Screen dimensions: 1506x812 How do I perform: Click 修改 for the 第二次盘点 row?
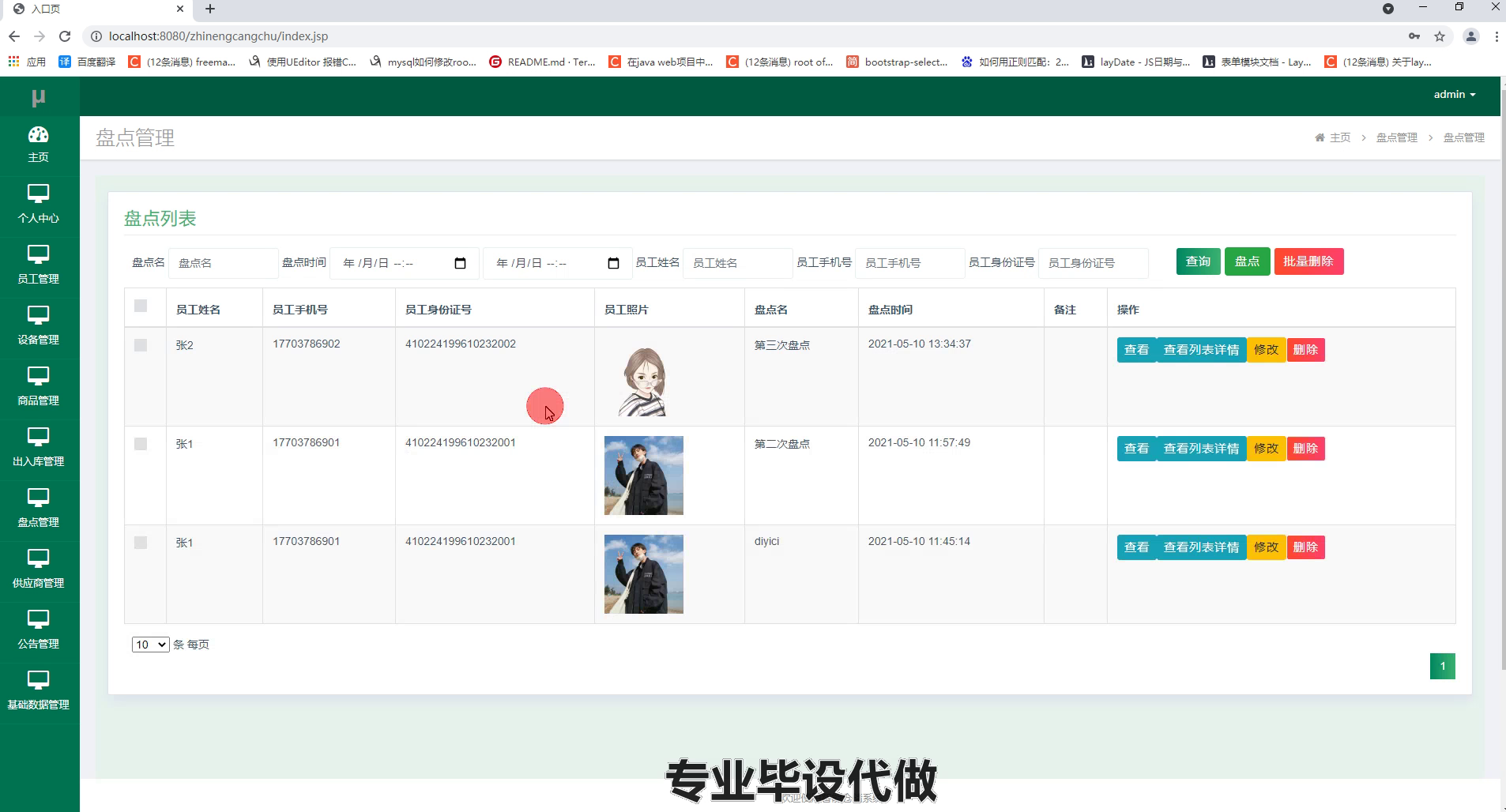pos(1266,449)
